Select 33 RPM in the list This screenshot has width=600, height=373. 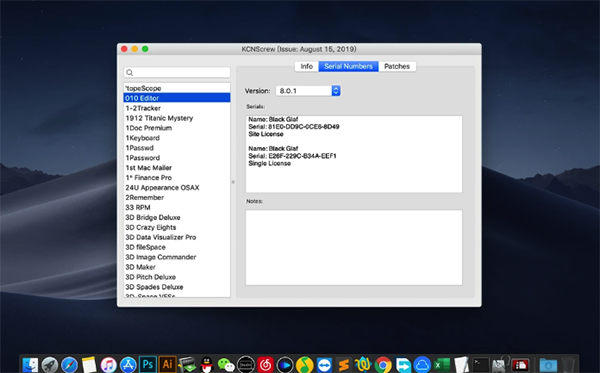pos(177,207)
